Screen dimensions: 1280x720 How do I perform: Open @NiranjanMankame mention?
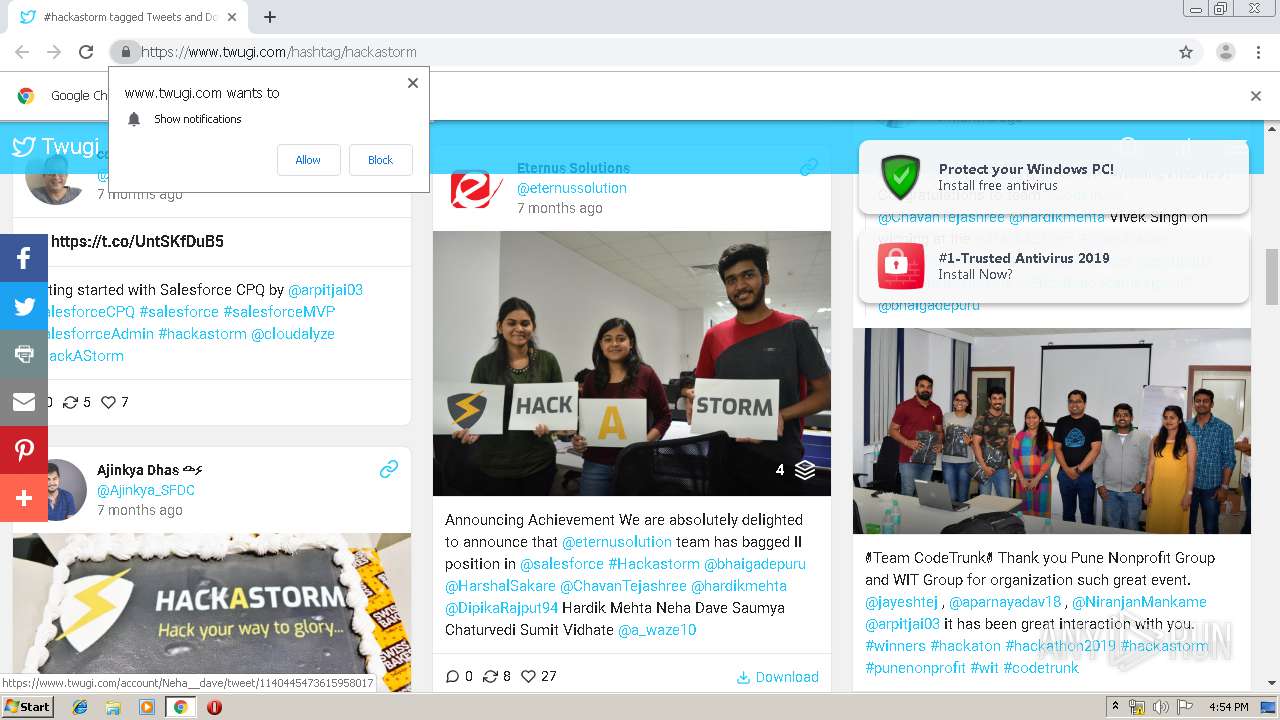pos(1139,602)
